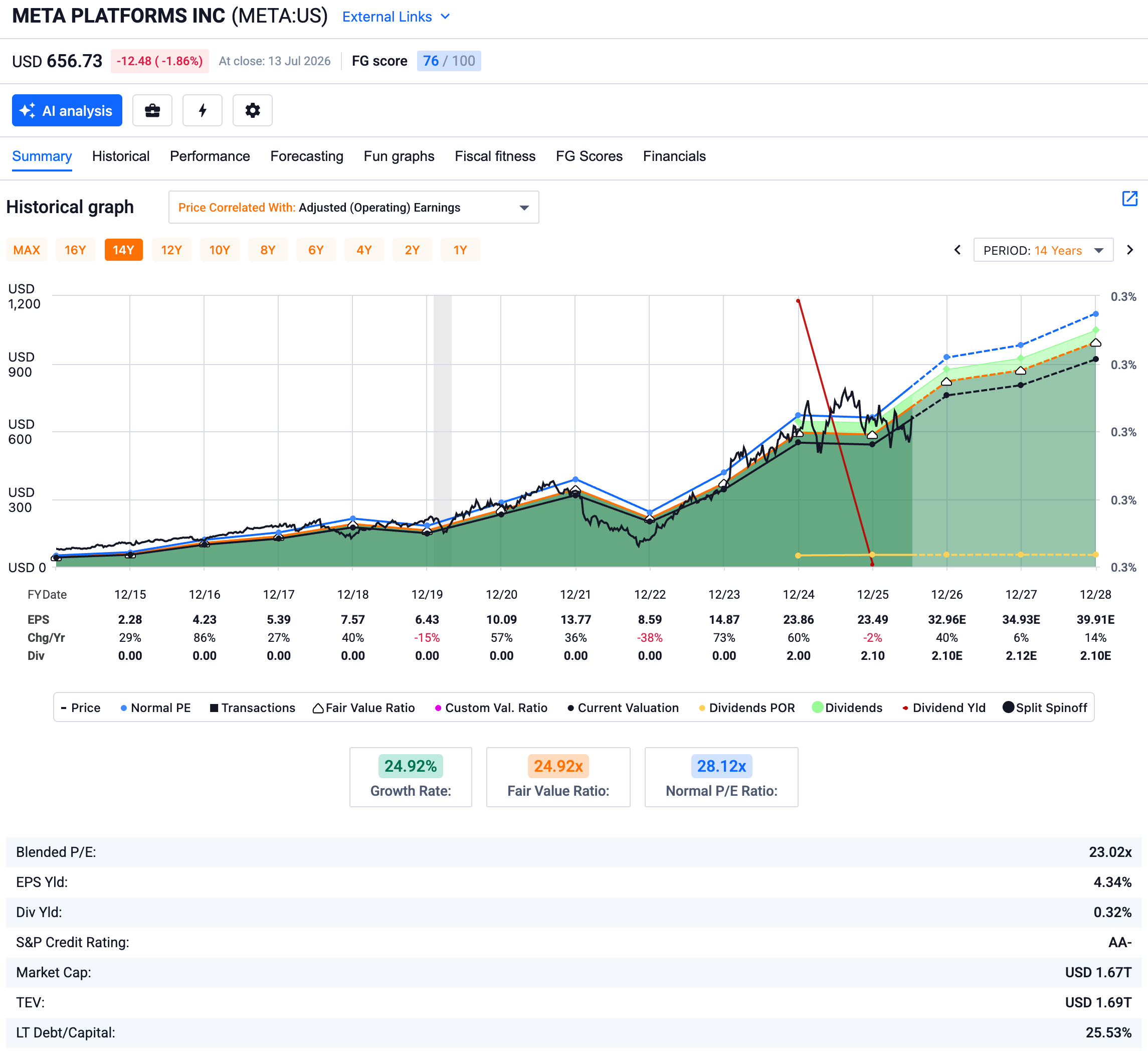The width and height of the screenshot is (1148, 1052).
Task: Open the gear settings icon button
Action: [x=252, y=110]
